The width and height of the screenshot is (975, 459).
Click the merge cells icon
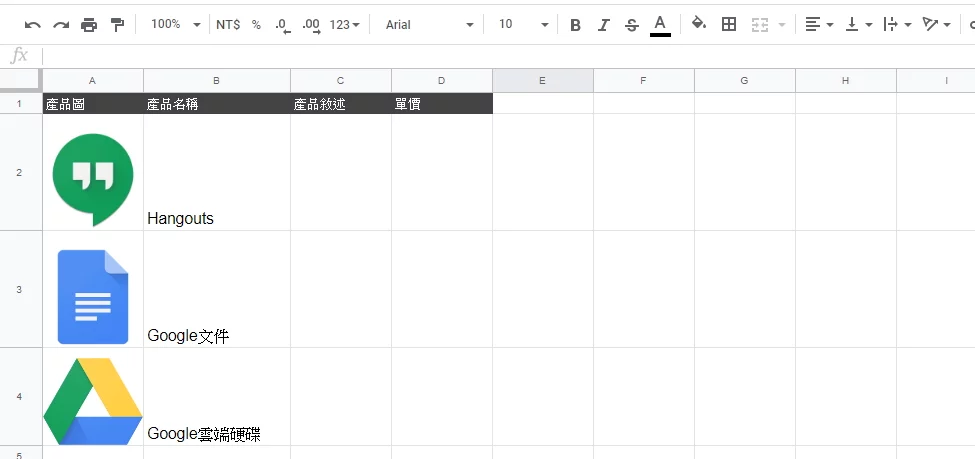point(760,25)
